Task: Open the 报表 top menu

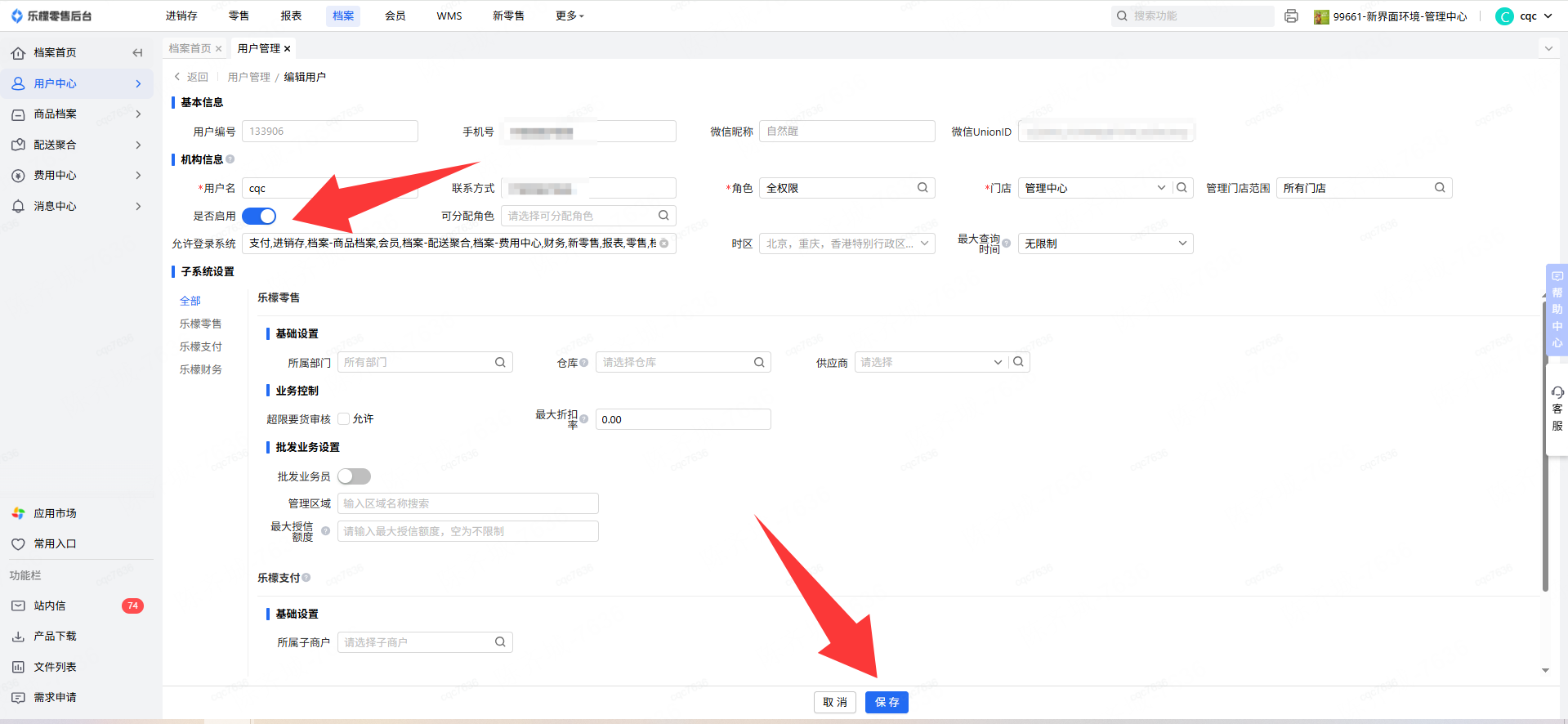Action: coord(291,16)
